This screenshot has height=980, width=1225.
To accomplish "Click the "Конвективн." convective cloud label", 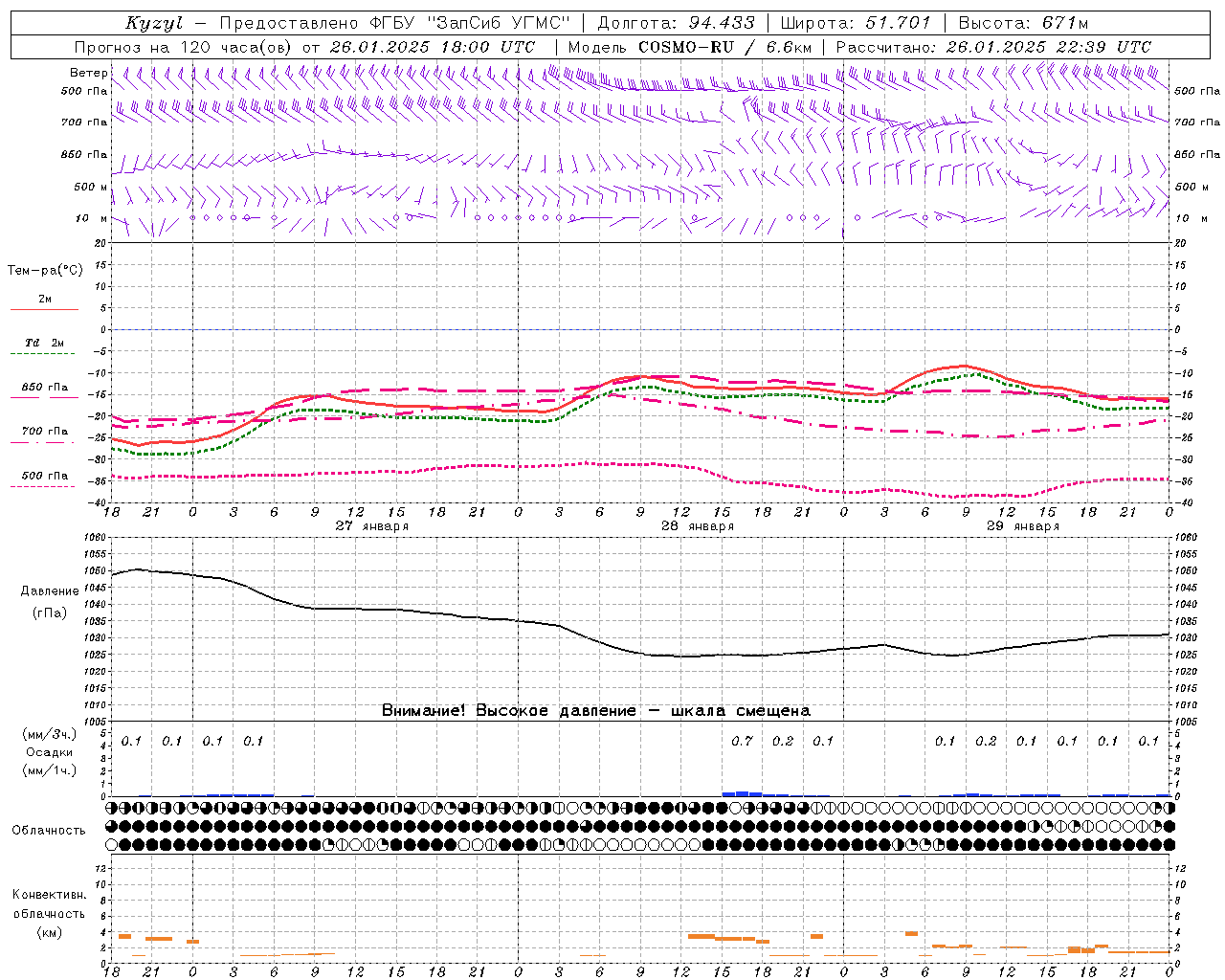I will [50, 895].
